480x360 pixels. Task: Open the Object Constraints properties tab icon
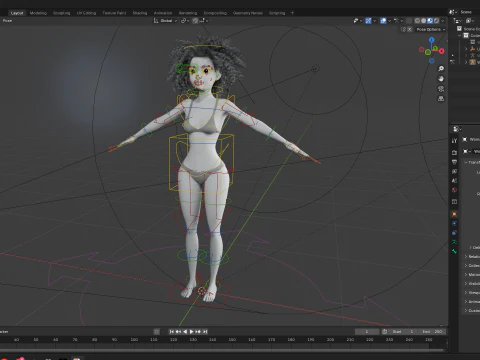tap(454, 233)
